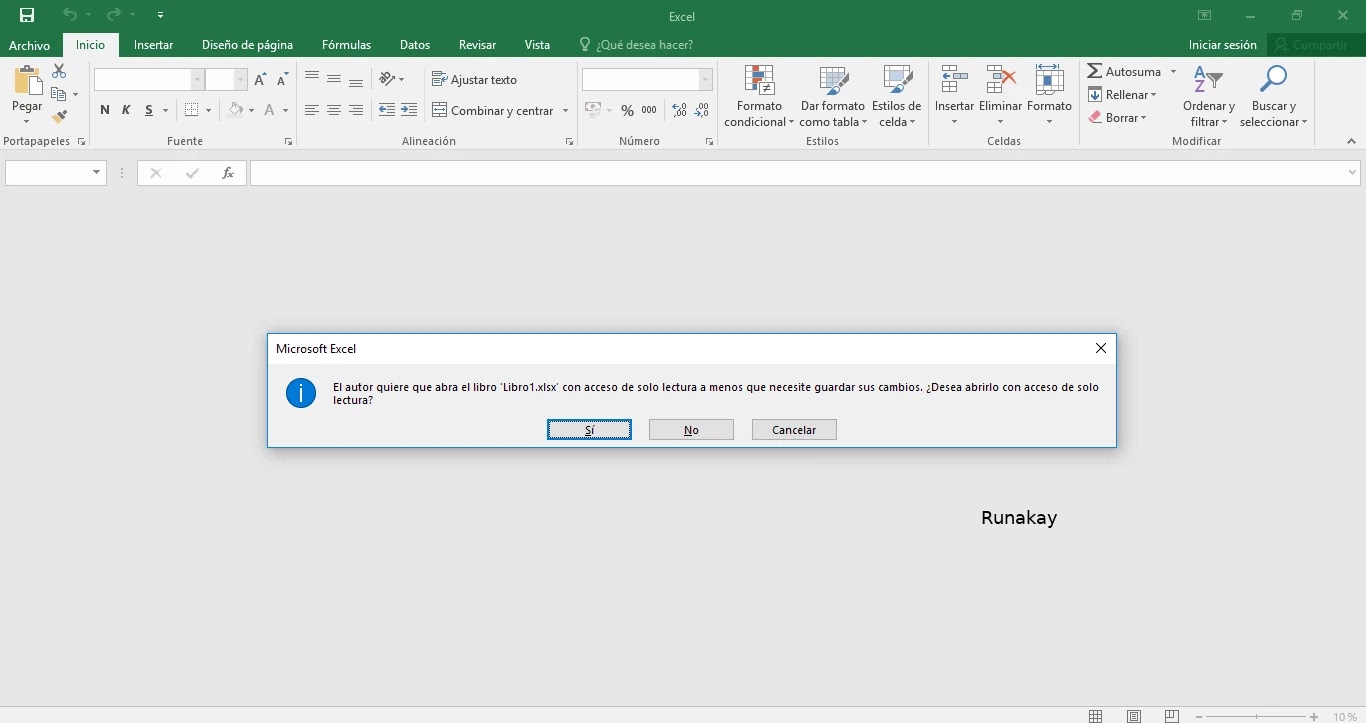The image size is (1366, 723).
Task: Open the number format dropdown
Action: (x=706, y=80)
